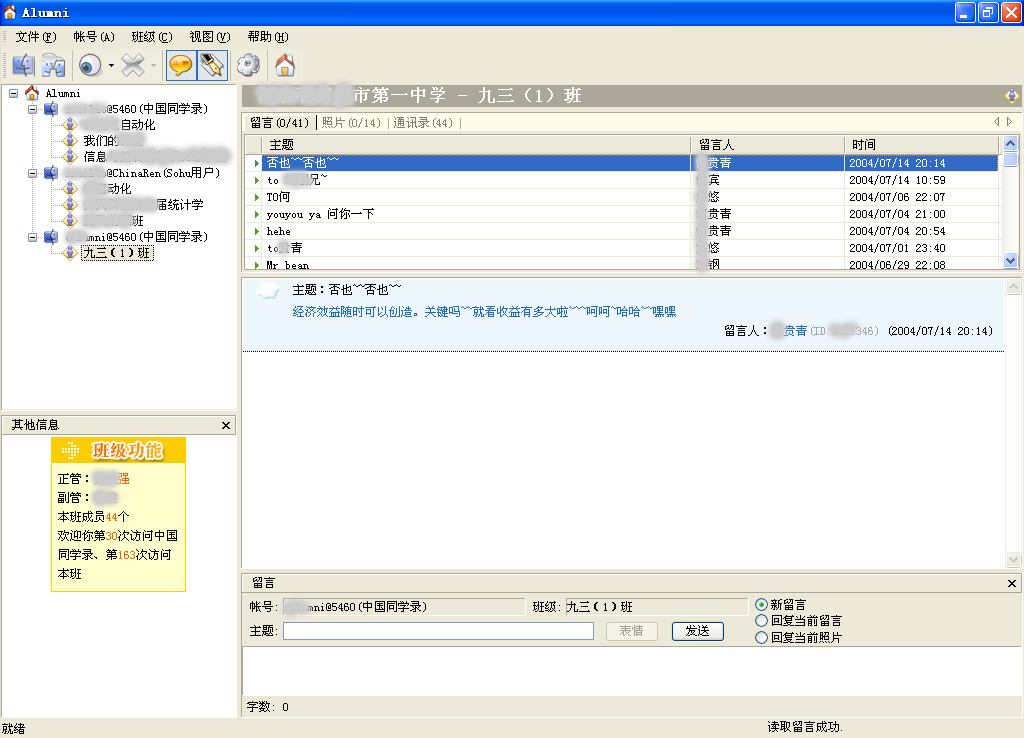
Task: Open the 帮助(H) menu
Action: [x=268, y=37]
